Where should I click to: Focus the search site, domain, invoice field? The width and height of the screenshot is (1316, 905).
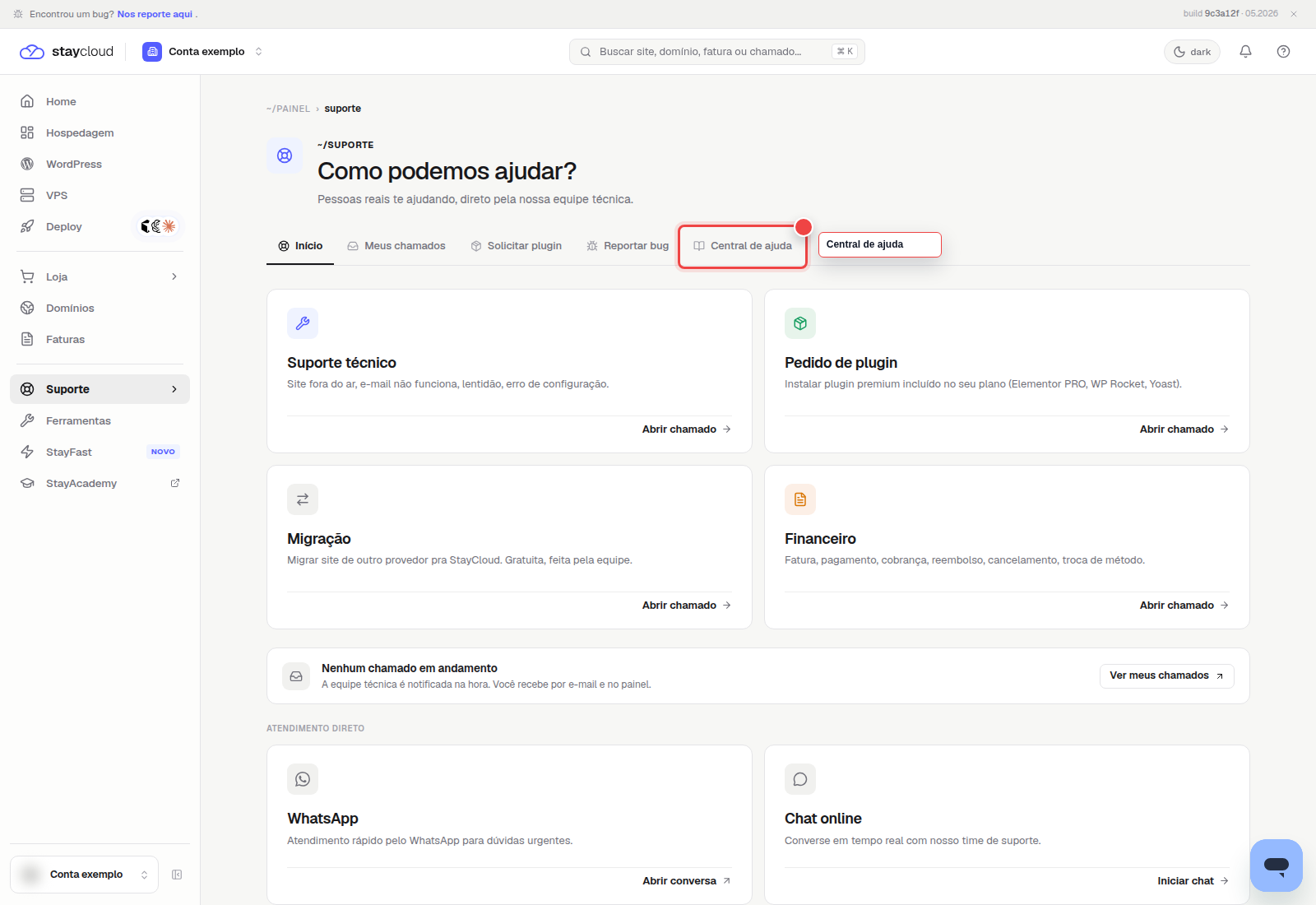[x=716, y=52]
